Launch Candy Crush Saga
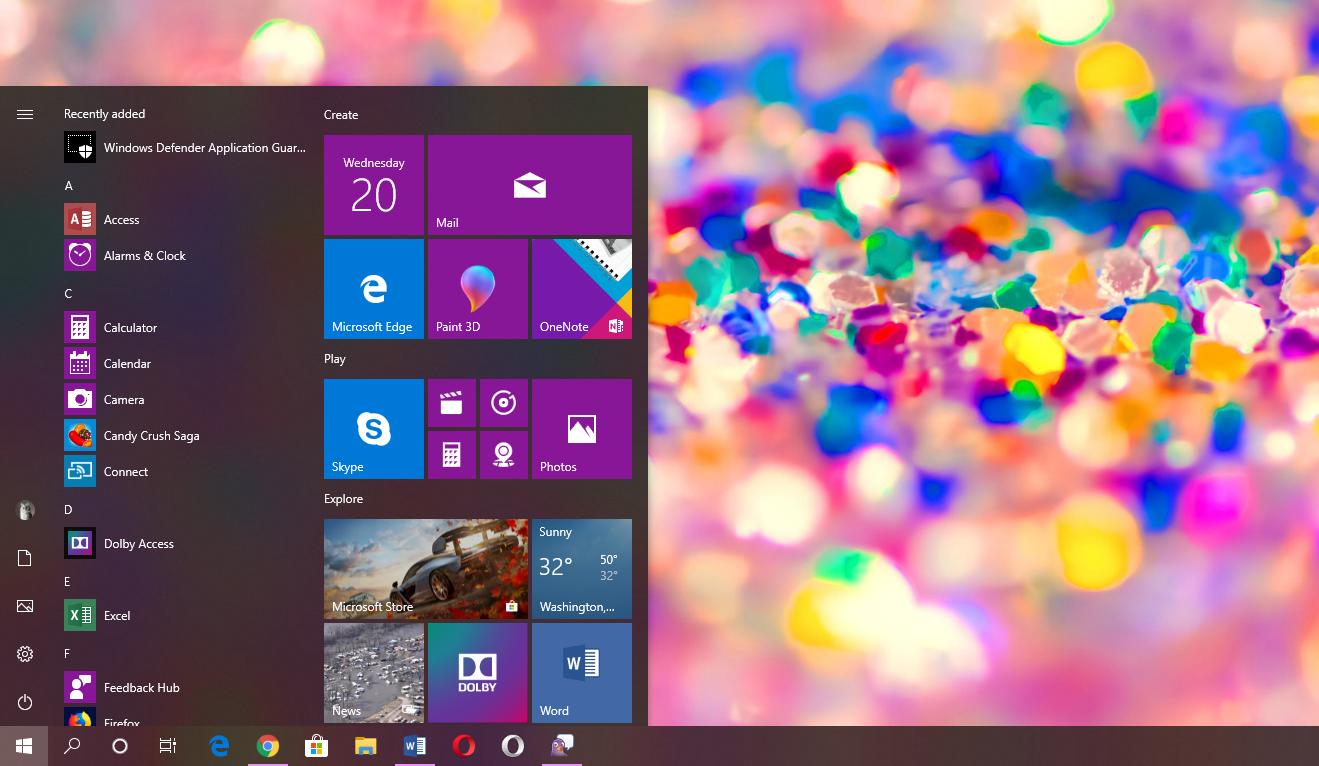 pyautogui.click(x=185, y=436)
